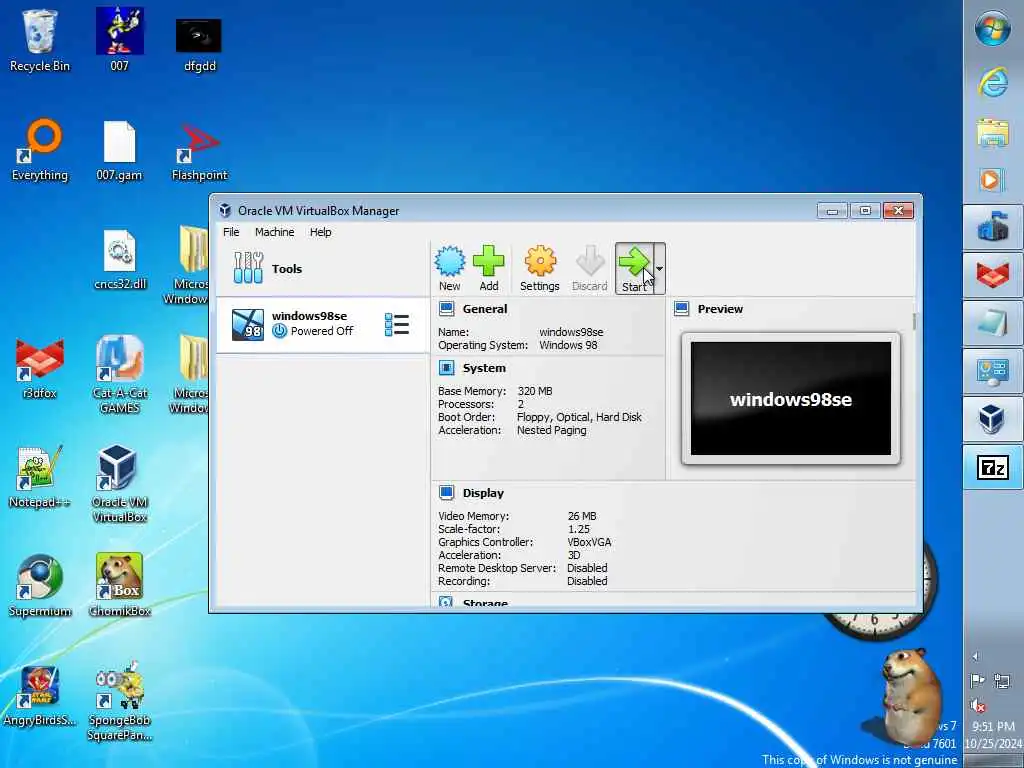
Task: Click the General section monitor icon
Action: [447, 308]
